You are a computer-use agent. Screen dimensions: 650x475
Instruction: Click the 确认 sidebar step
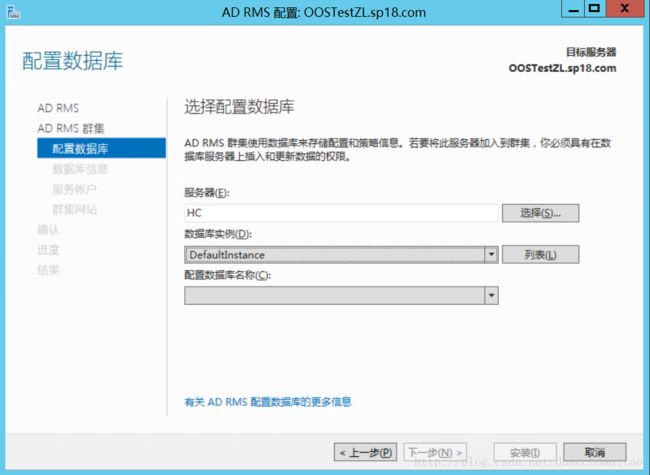[x=49, y=230]
